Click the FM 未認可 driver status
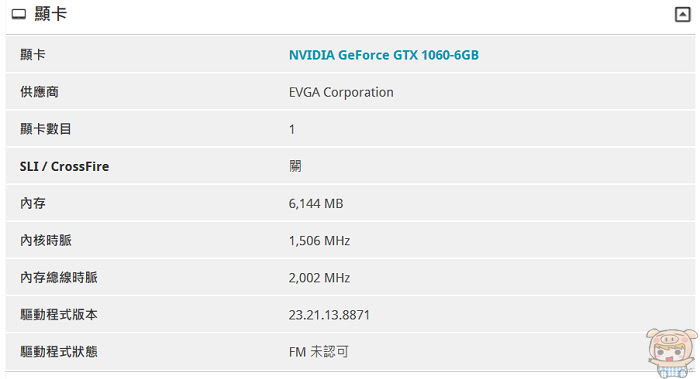Viewport: 700px width, 379px height. tap(318, 352)
